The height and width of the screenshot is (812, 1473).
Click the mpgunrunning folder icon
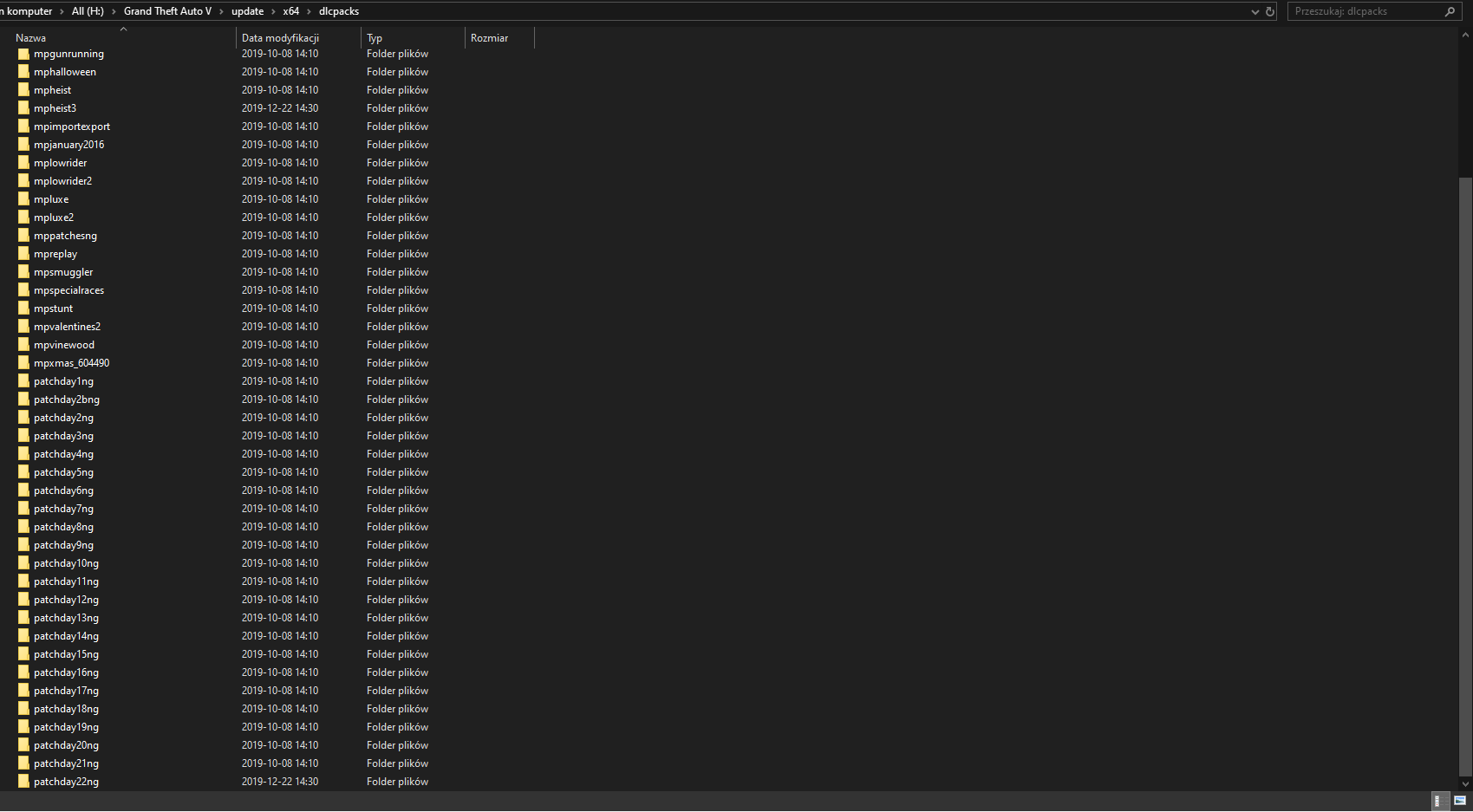coord(23,54)
